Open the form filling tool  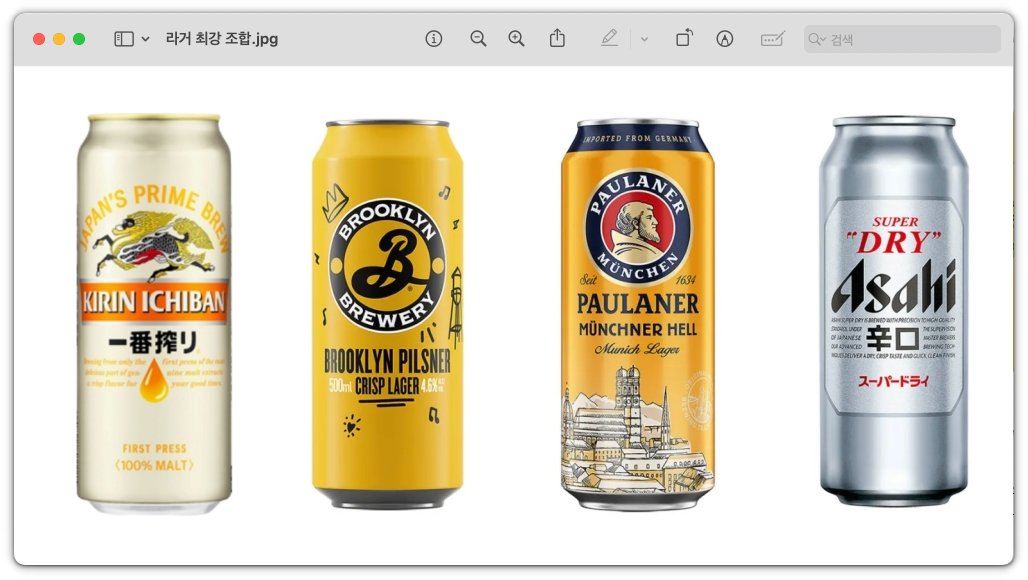click(772, 39)
